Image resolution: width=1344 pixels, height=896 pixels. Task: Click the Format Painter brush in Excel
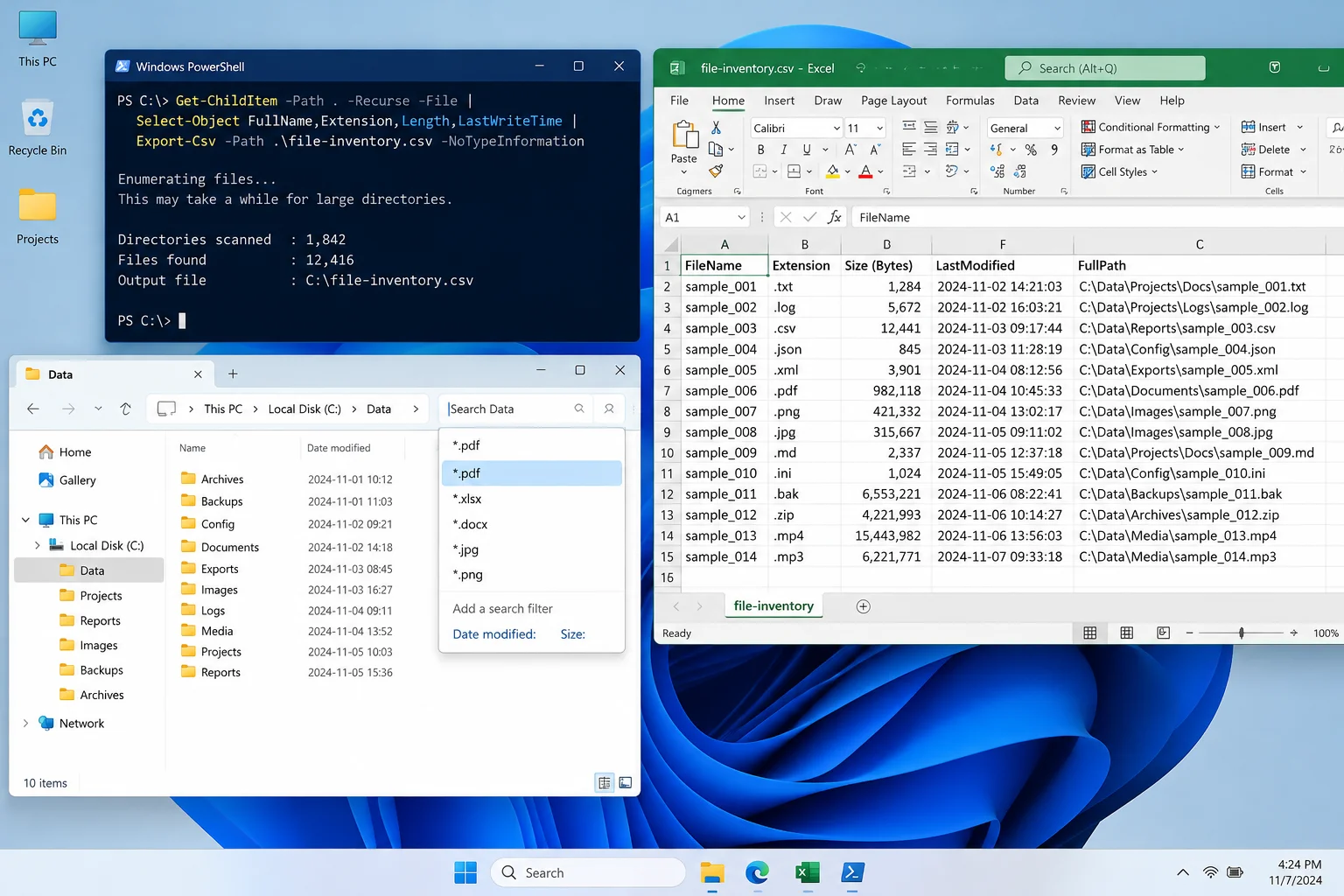tap(716, 171)
